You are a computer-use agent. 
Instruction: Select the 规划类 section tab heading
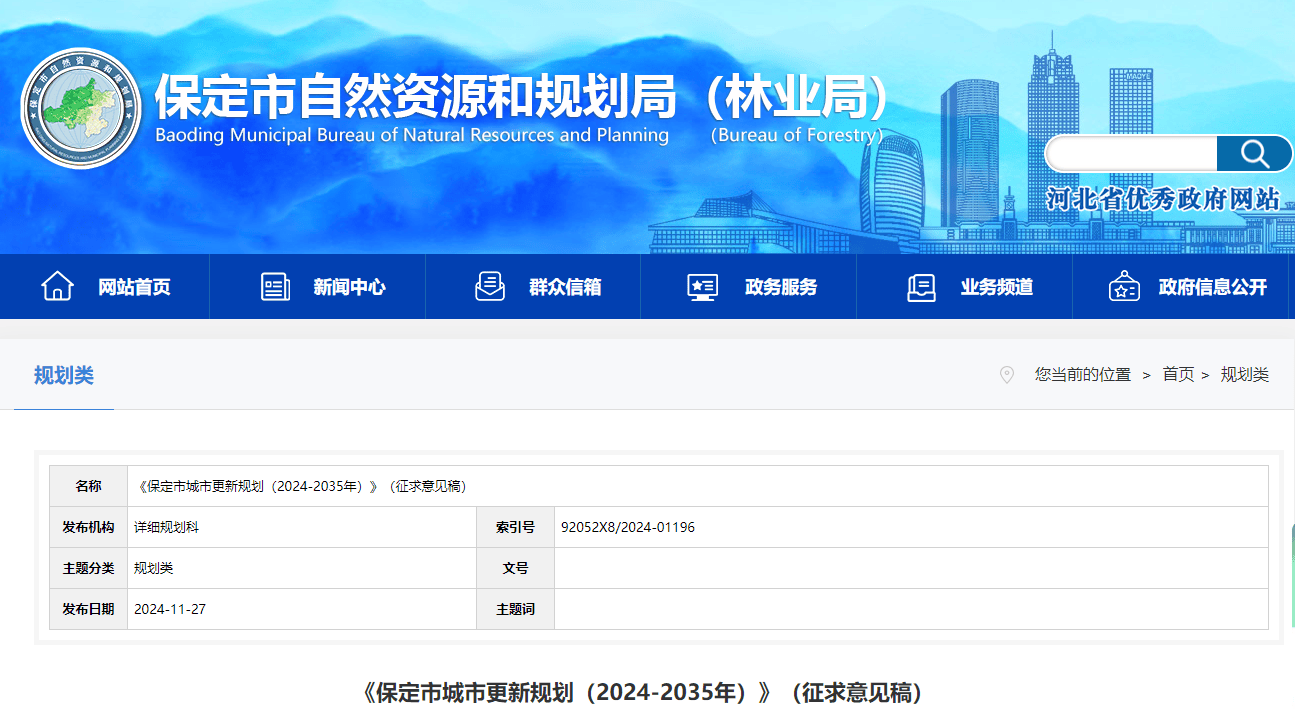[64, 375]
